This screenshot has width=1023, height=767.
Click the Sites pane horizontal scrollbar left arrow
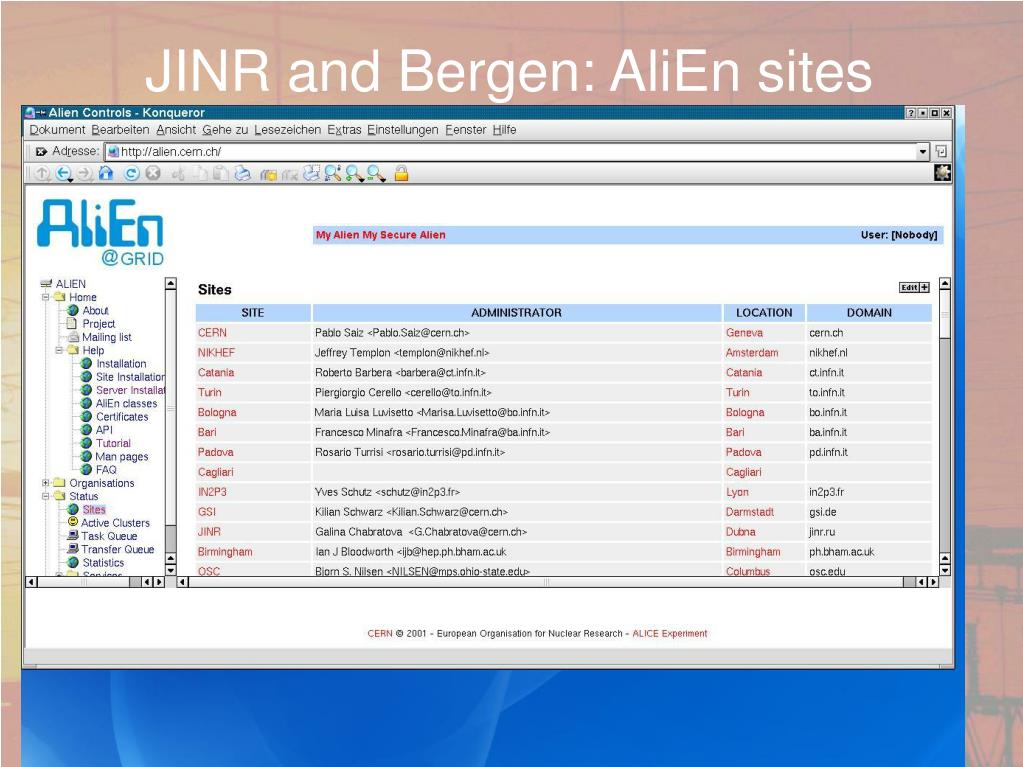[183, 582]
